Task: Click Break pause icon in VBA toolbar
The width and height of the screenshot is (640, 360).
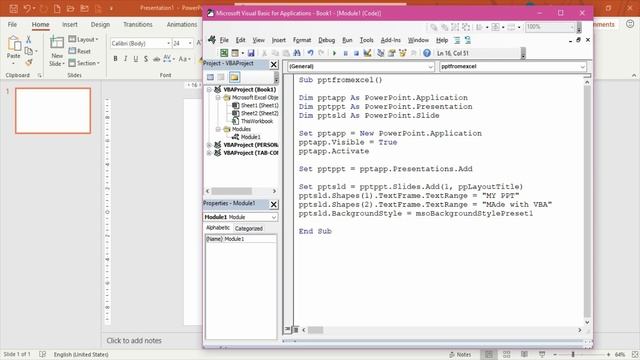Action: click(x=345, y=53)
